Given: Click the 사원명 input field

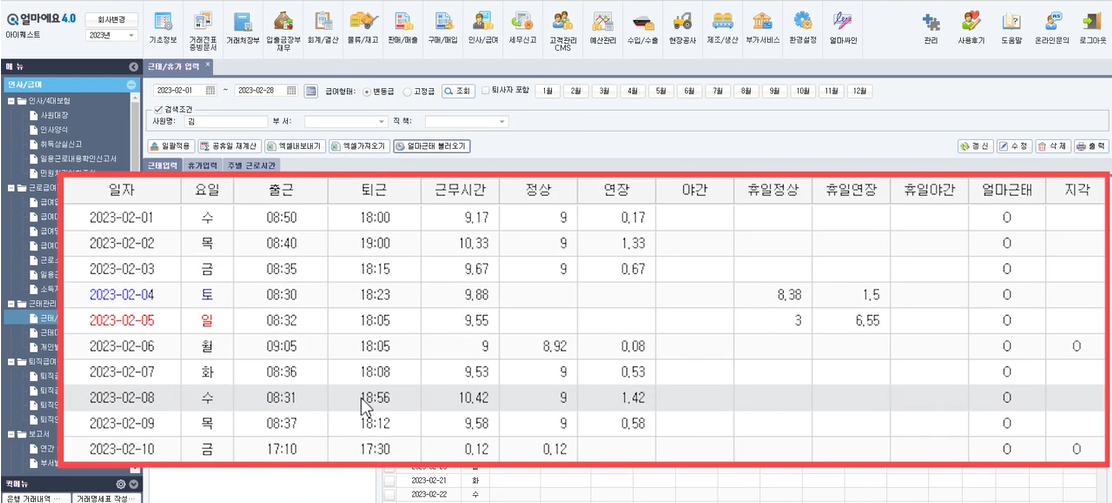Looking at the screenshot, I should point(224,122).
